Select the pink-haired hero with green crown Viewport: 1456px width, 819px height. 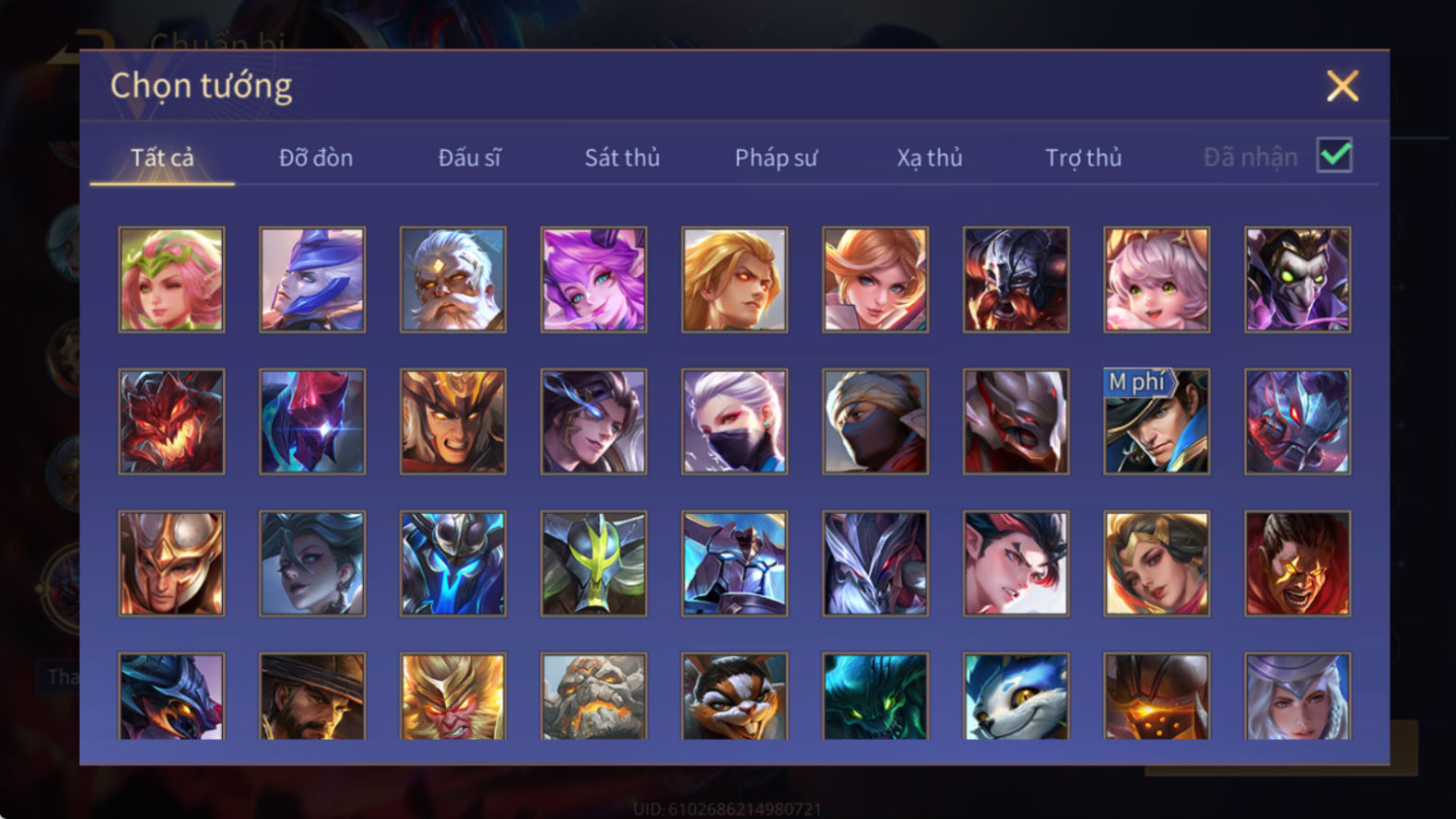(x=171, y=279)
